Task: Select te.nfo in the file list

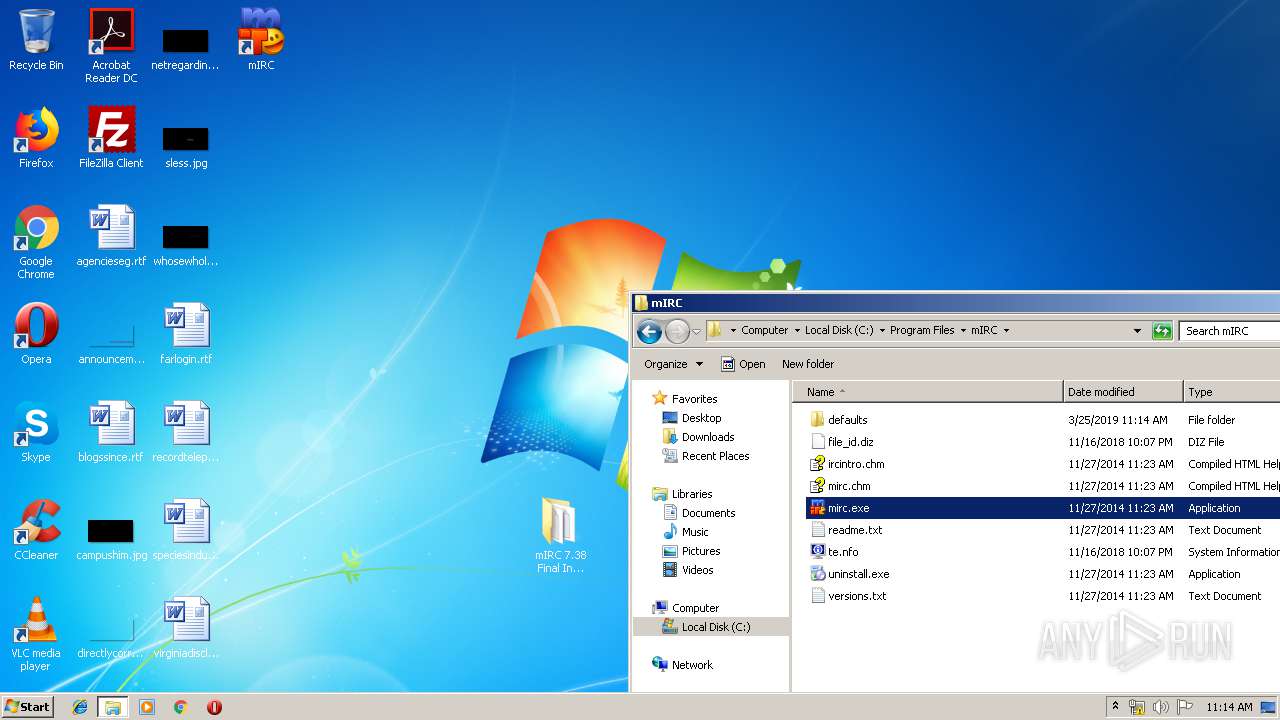Action: click(x=842, y=552)
